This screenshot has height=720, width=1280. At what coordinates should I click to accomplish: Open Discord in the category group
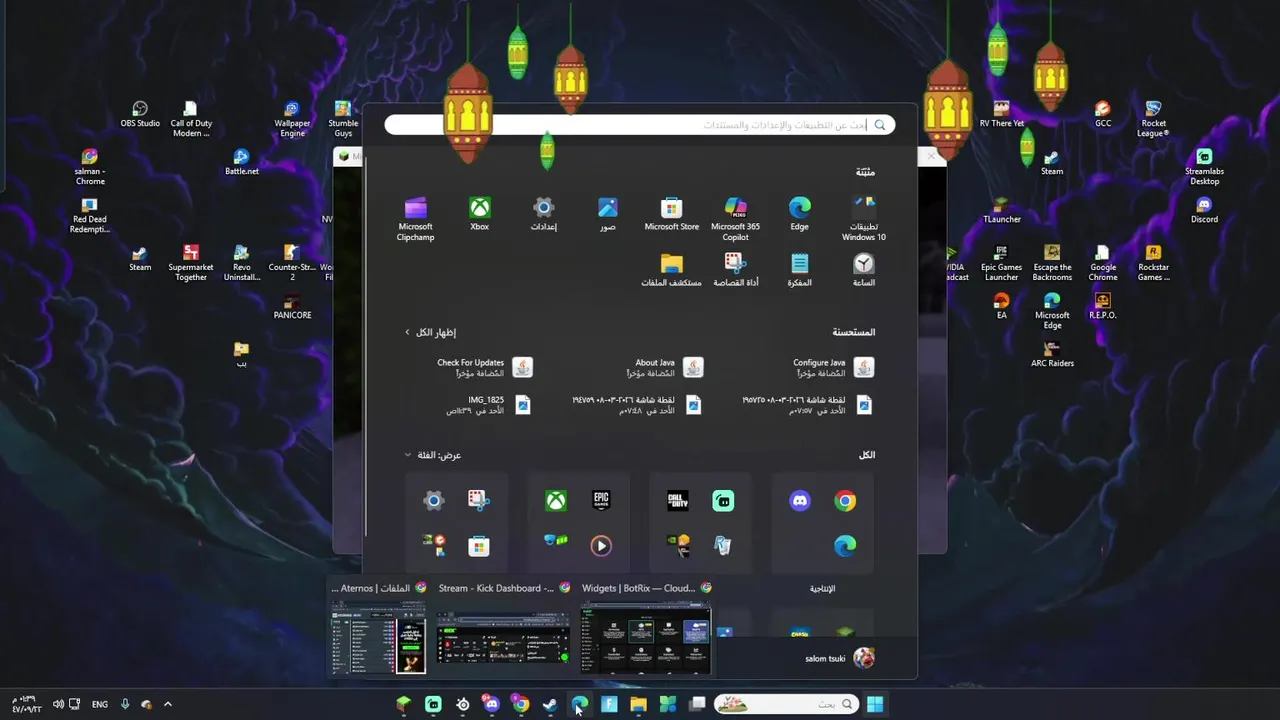(800, 501)
